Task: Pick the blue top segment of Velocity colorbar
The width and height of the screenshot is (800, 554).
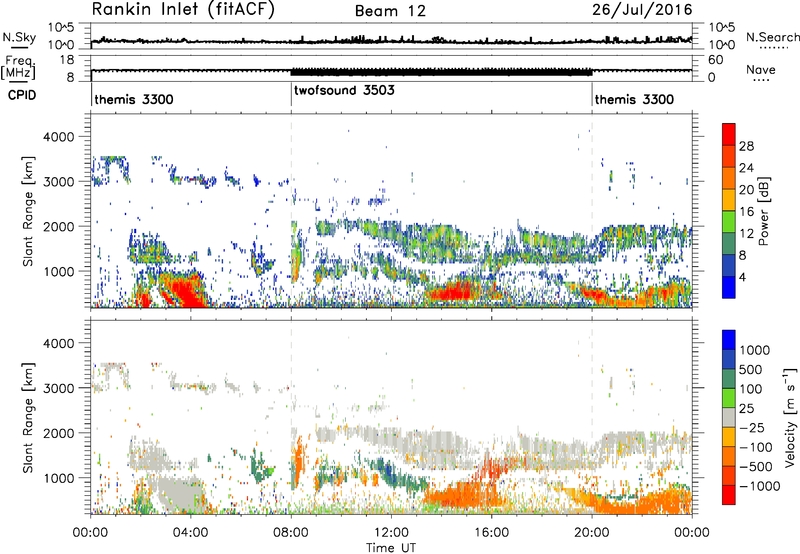Action: 729,340
